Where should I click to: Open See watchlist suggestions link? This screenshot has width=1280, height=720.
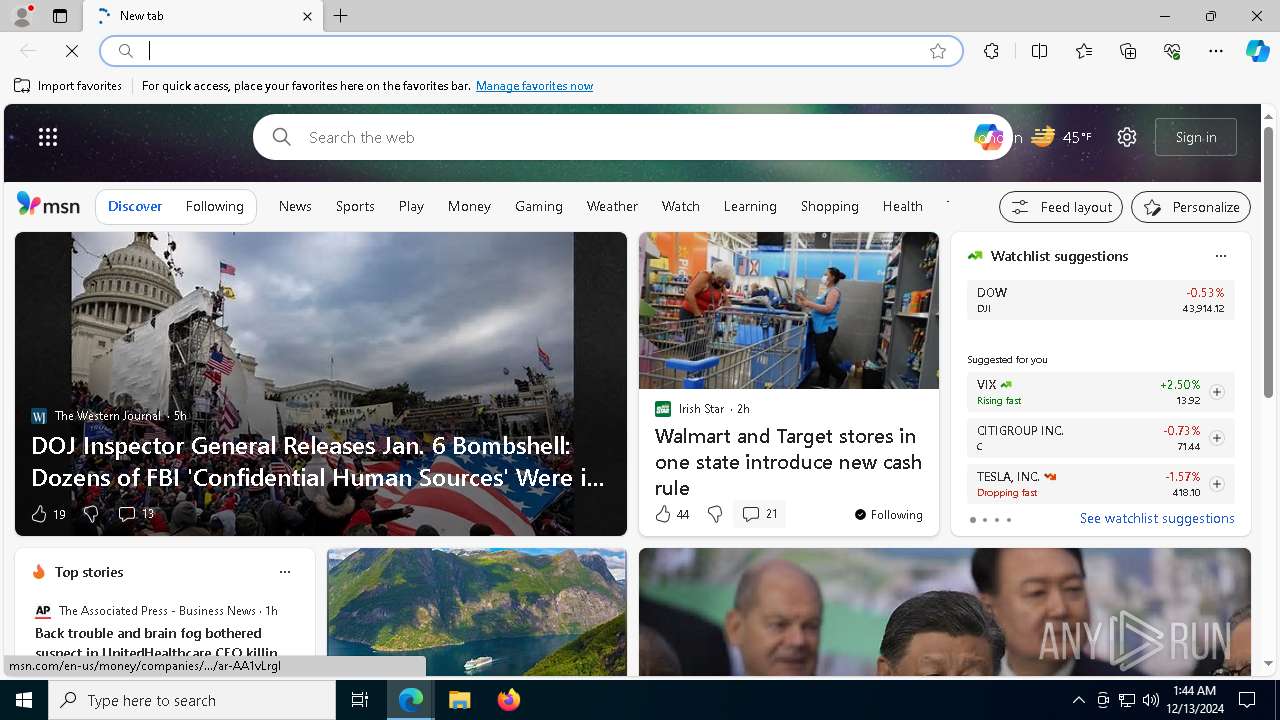(x=1157, y=518)
